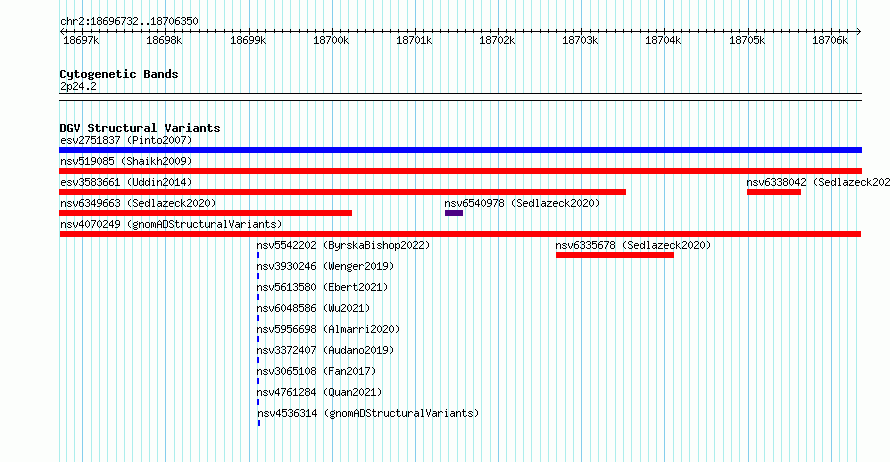
Task: Click the chr2:18696732..18706350 region label
Action: coord(129,22)
